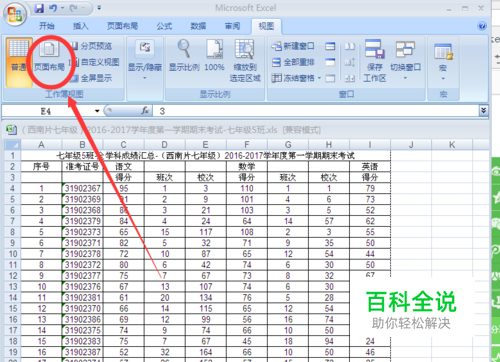Viewport: 500px width, 362px height.
Task: Click view side by side icon
Action: click(350, 46)
